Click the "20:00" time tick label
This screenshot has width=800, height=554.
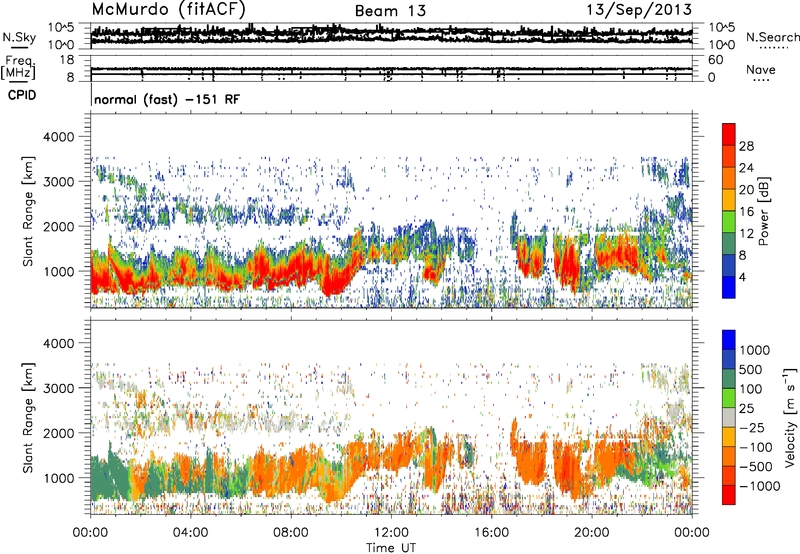point(591,533)
